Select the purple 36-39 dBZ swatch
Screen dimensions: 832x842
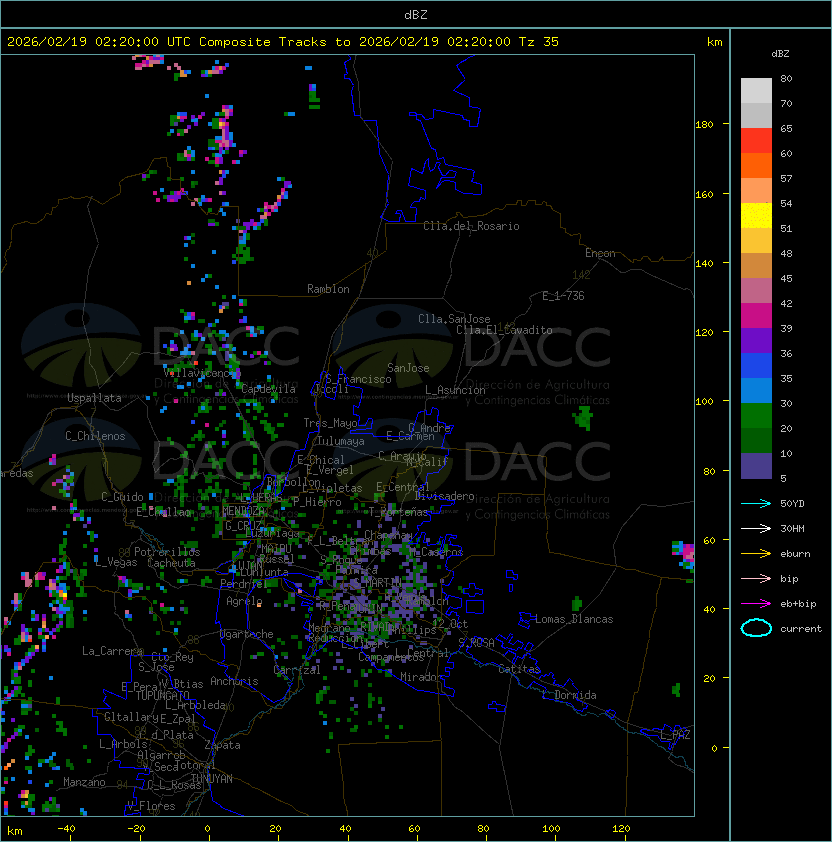click(x=756, y=340)
